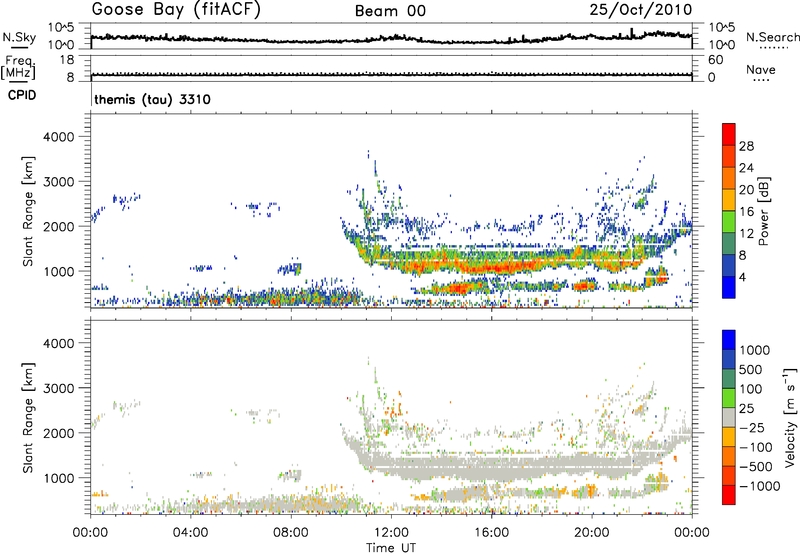Screen dimensions: 800x554
Task: Select the '100' label on Velocity colorbar
Action: pos(753,389)
